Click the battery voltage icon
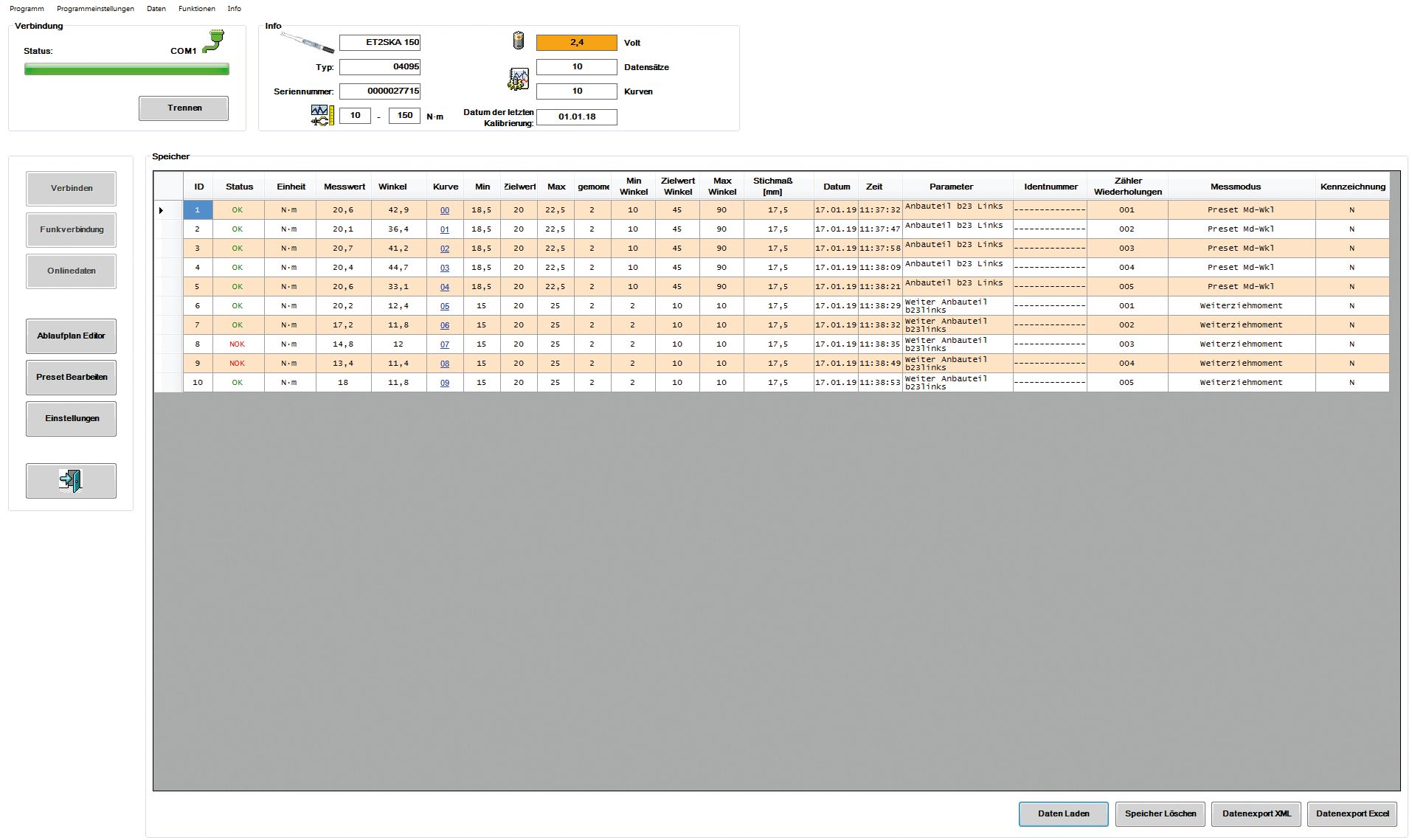This screenshot has width=1412, height=840. (x=519, y=41)
